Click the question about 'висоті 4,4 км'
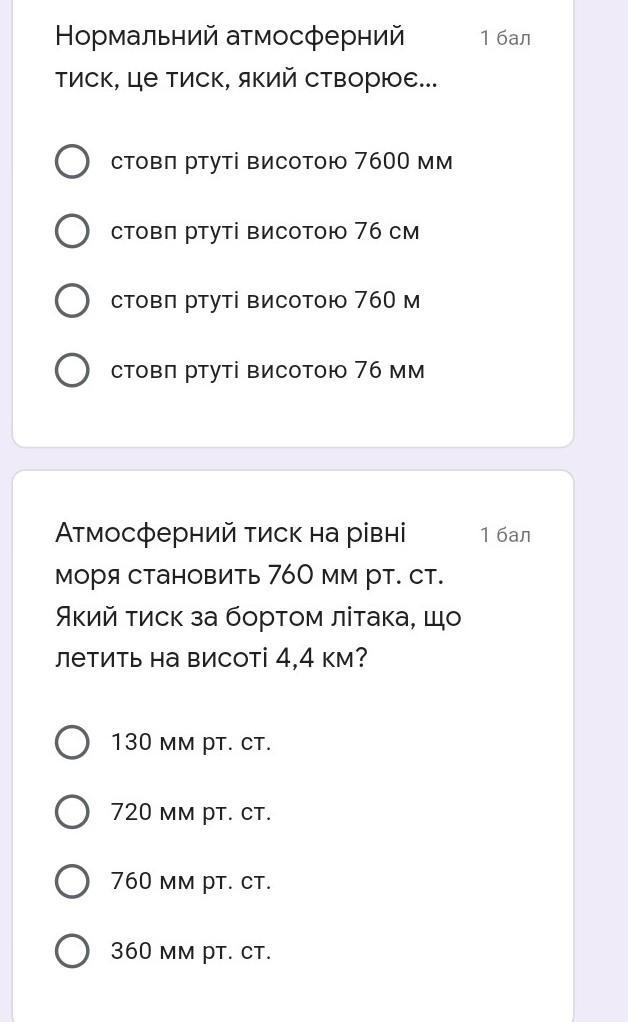 click(x=257, y=595)
